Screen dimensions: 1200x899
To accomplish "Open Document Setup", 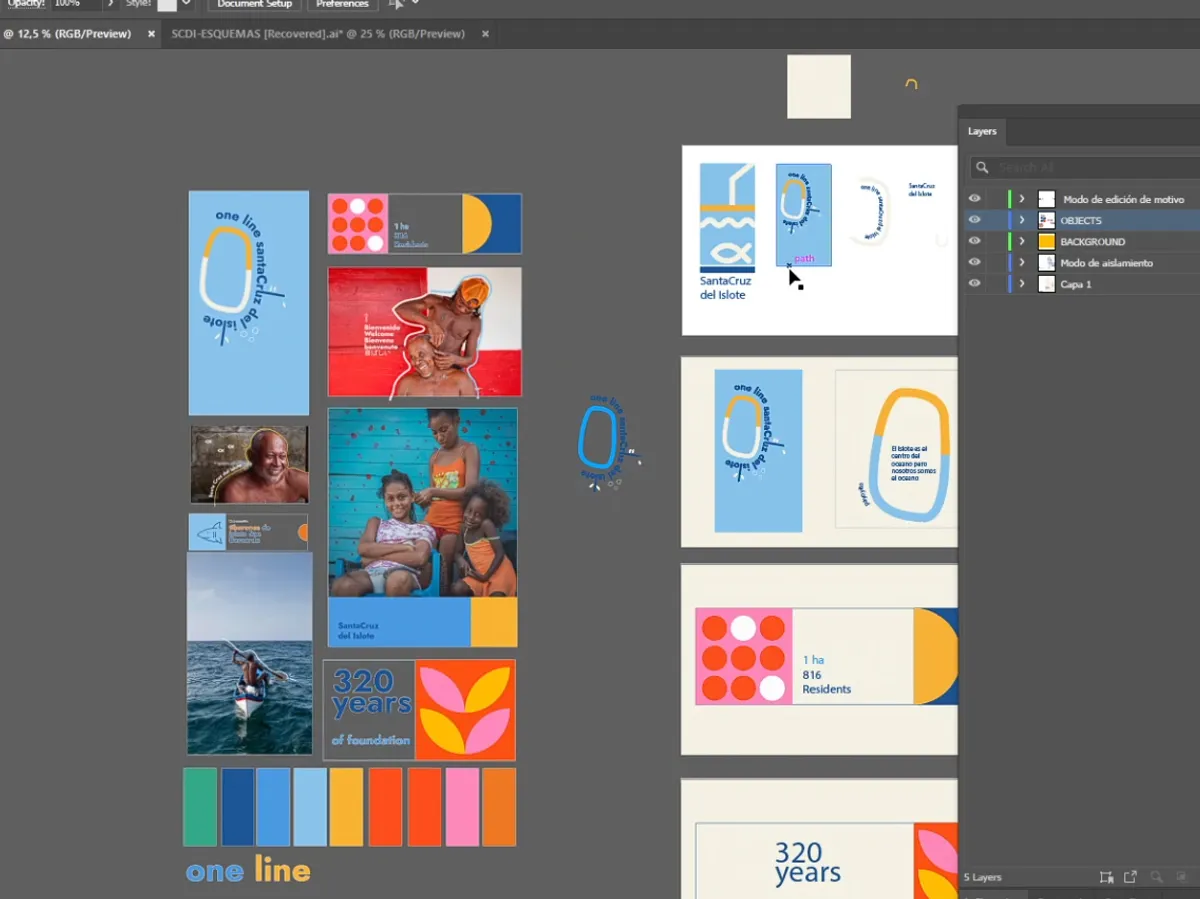I will click(x=254, y=4).
